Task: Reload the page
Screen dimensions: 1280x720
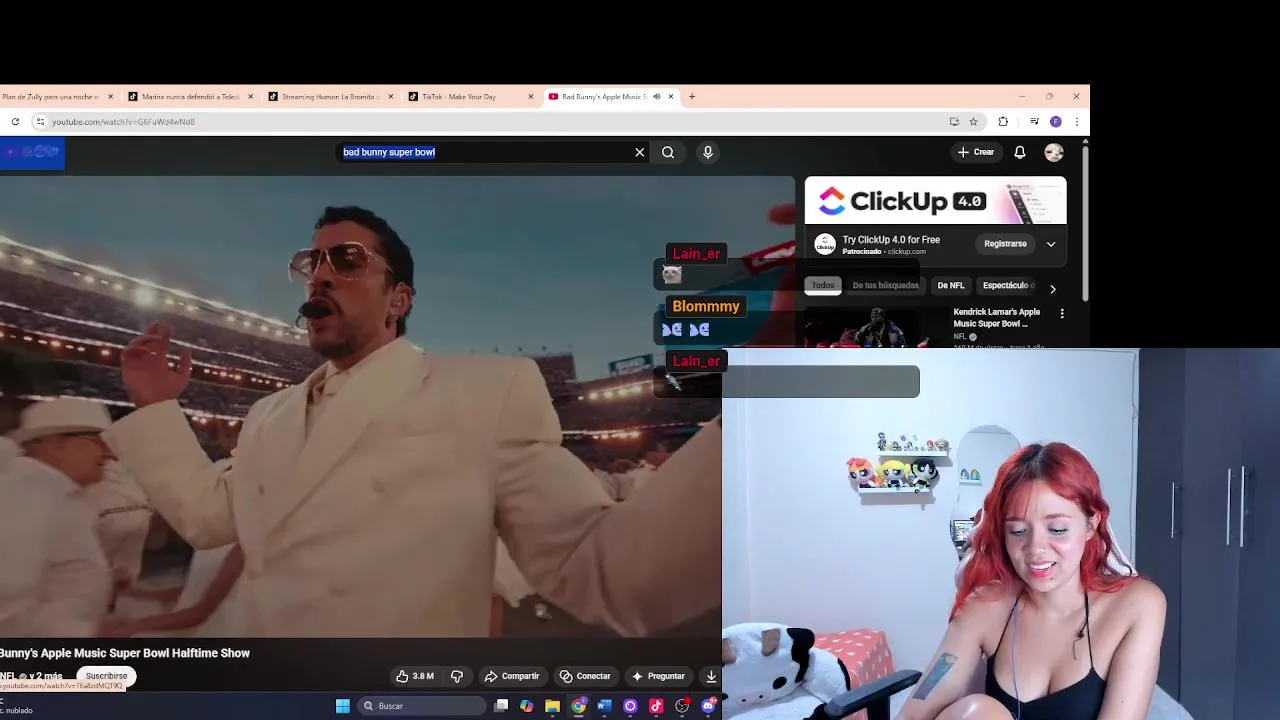Action: 15,122
